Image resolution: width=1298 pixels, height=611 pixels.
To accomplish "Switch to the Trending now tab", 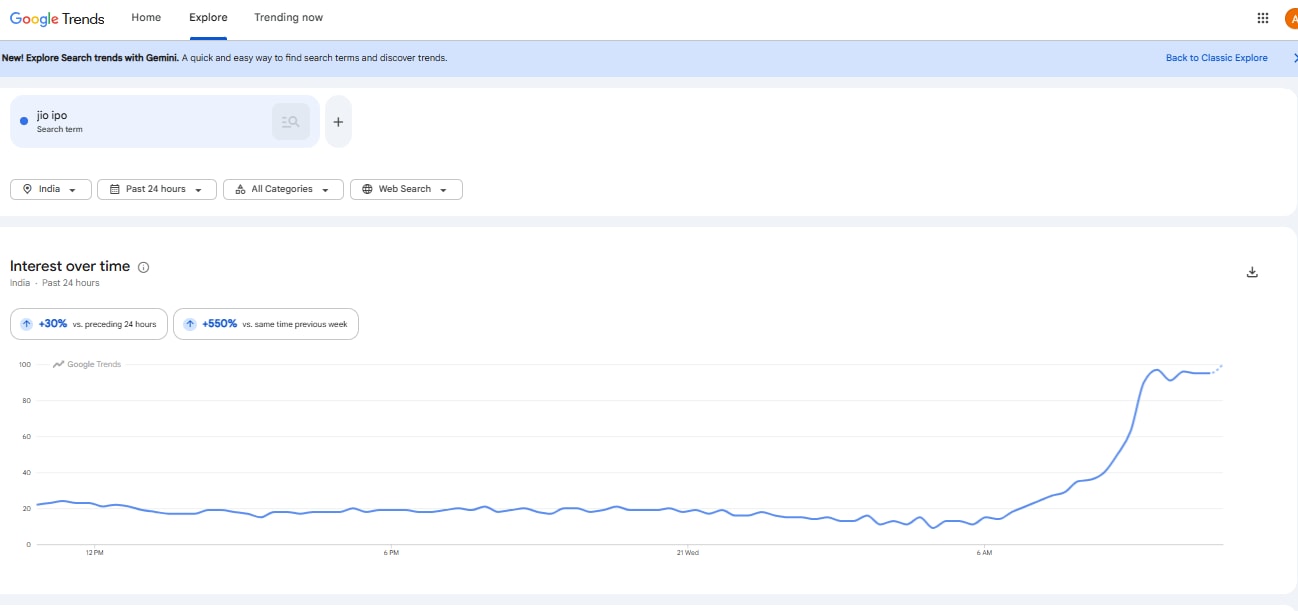I will [x=288, y=18].
